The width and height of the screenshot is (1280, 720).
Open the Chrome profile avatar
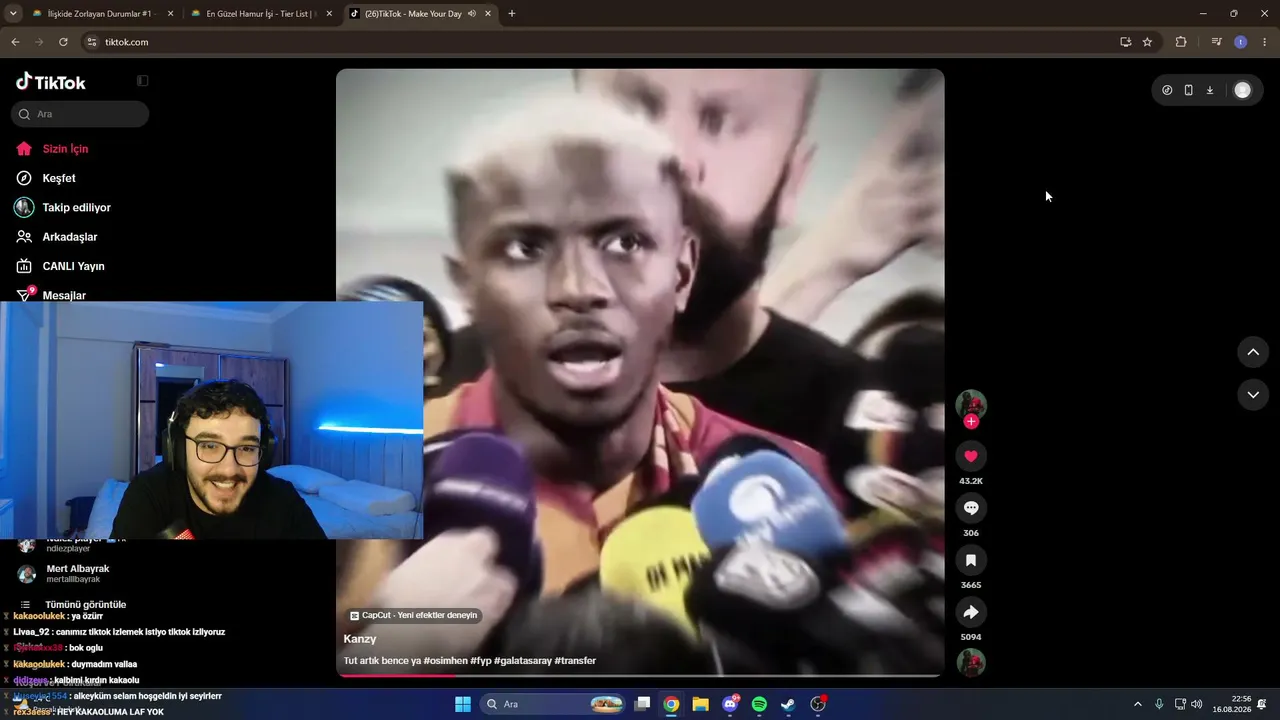tap(1240, 42)
